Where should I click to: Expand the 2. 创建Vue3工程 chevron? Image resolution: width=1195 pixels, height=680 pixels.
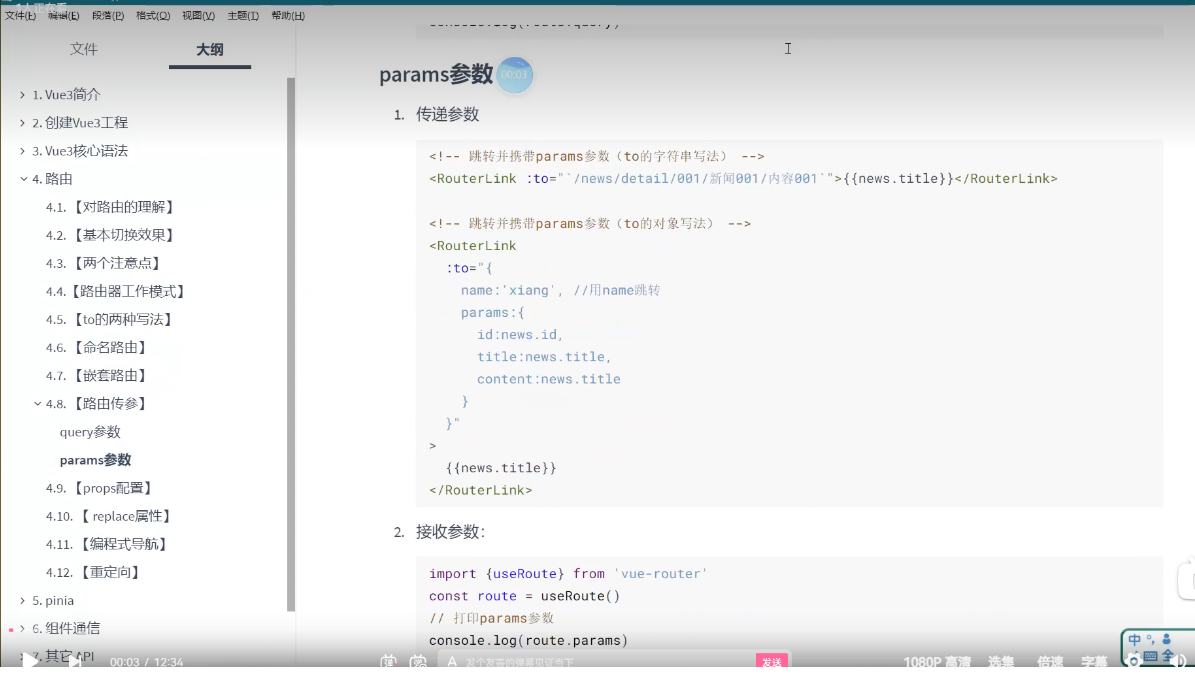tap(22, 123)
